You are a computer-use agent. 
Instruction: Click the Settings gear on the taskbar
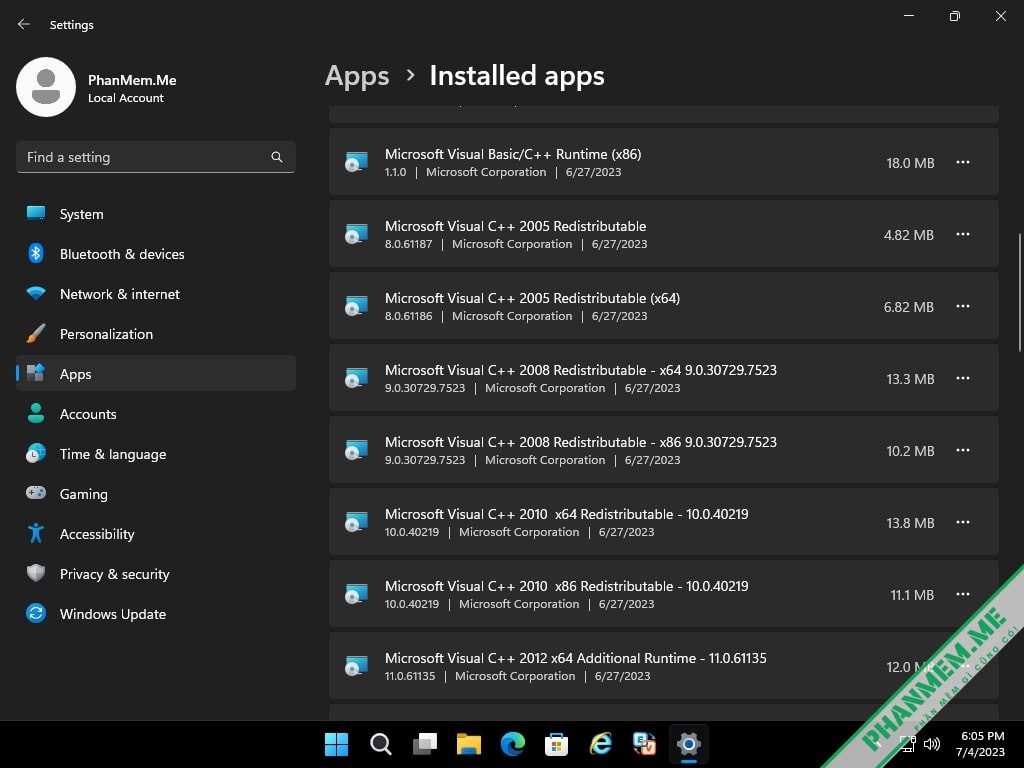[688, 744]
